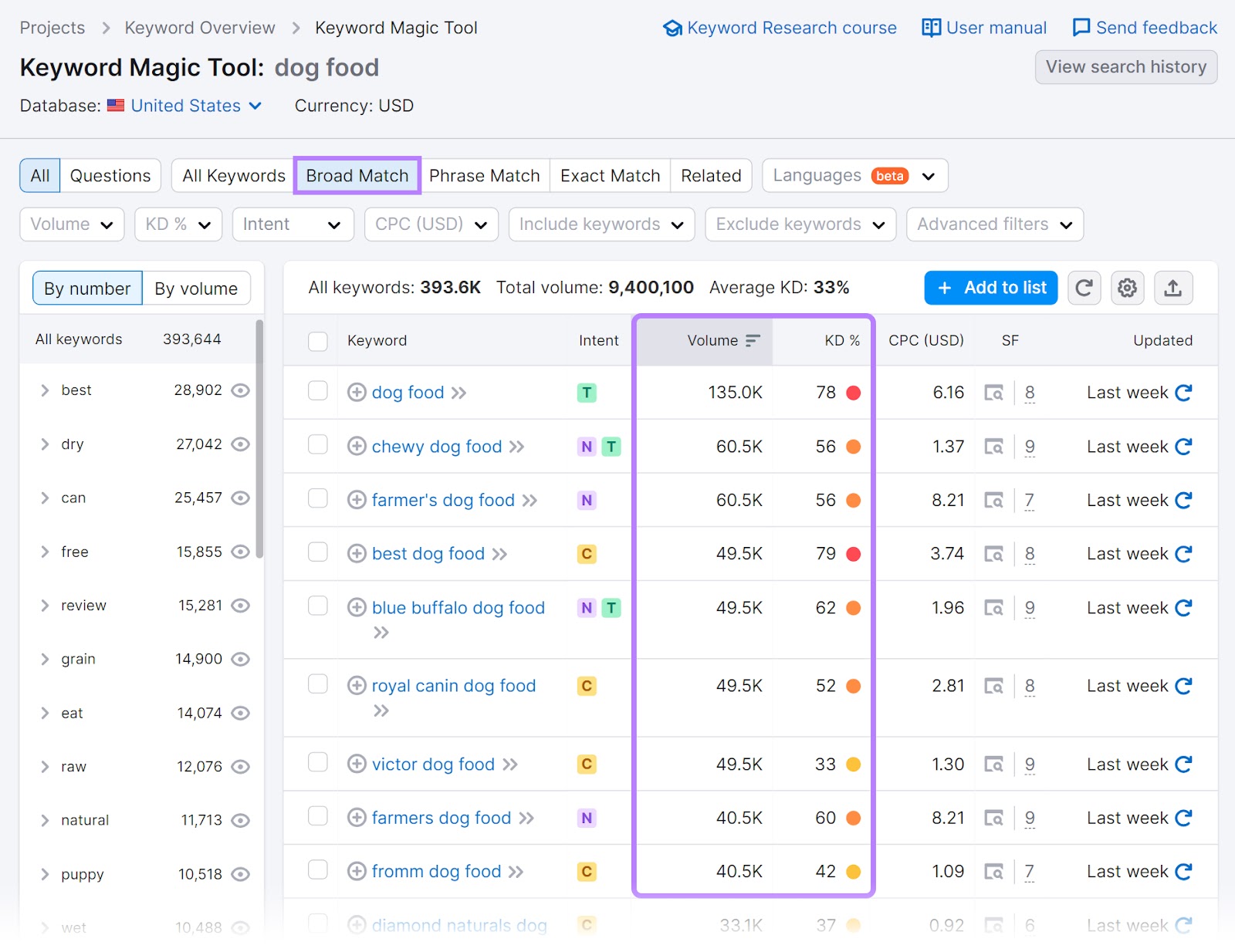Open the Keyword Research course
This screenshot has height=952, width=1235.
(779, 28)
